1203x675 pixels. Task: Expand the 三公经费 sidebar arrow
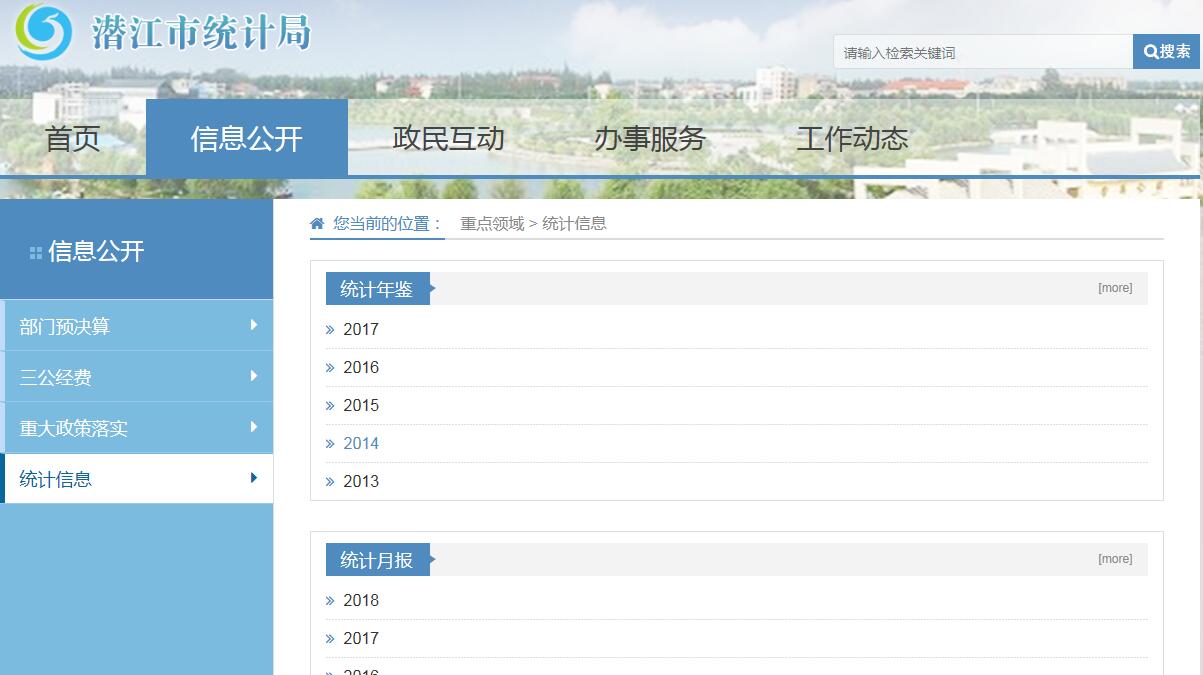[x=254, y=376]
